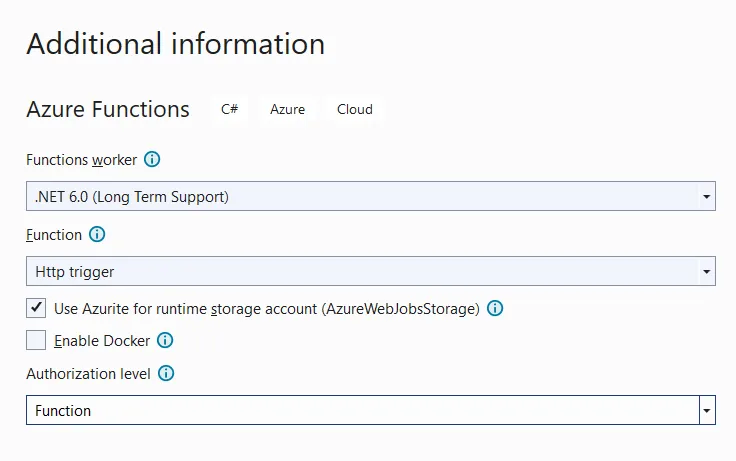Click the 'Use Azurite for runtime storage account' label text
Image resolution: width=736 pixels, height=461 pixels.
click(x=267, y=308)
